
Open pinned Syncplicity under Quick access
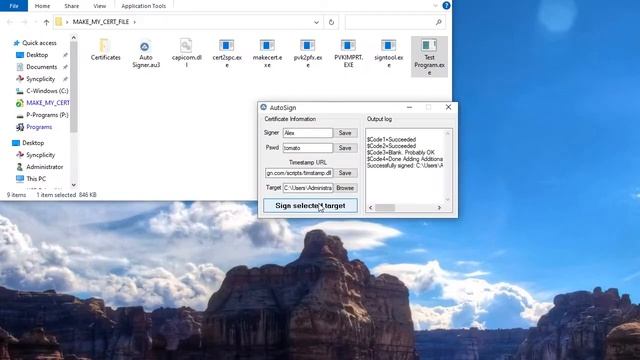coord(40,79)
